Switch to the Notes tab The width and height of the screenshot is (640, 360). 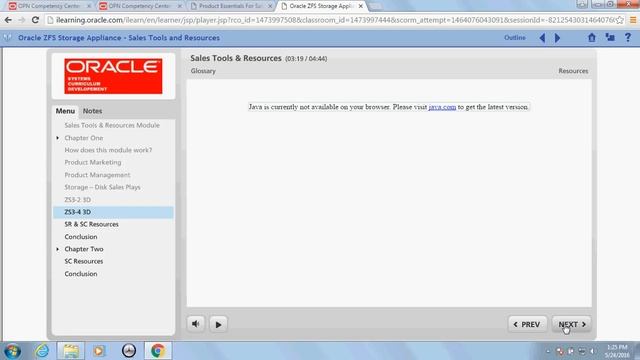coord(92,111)
